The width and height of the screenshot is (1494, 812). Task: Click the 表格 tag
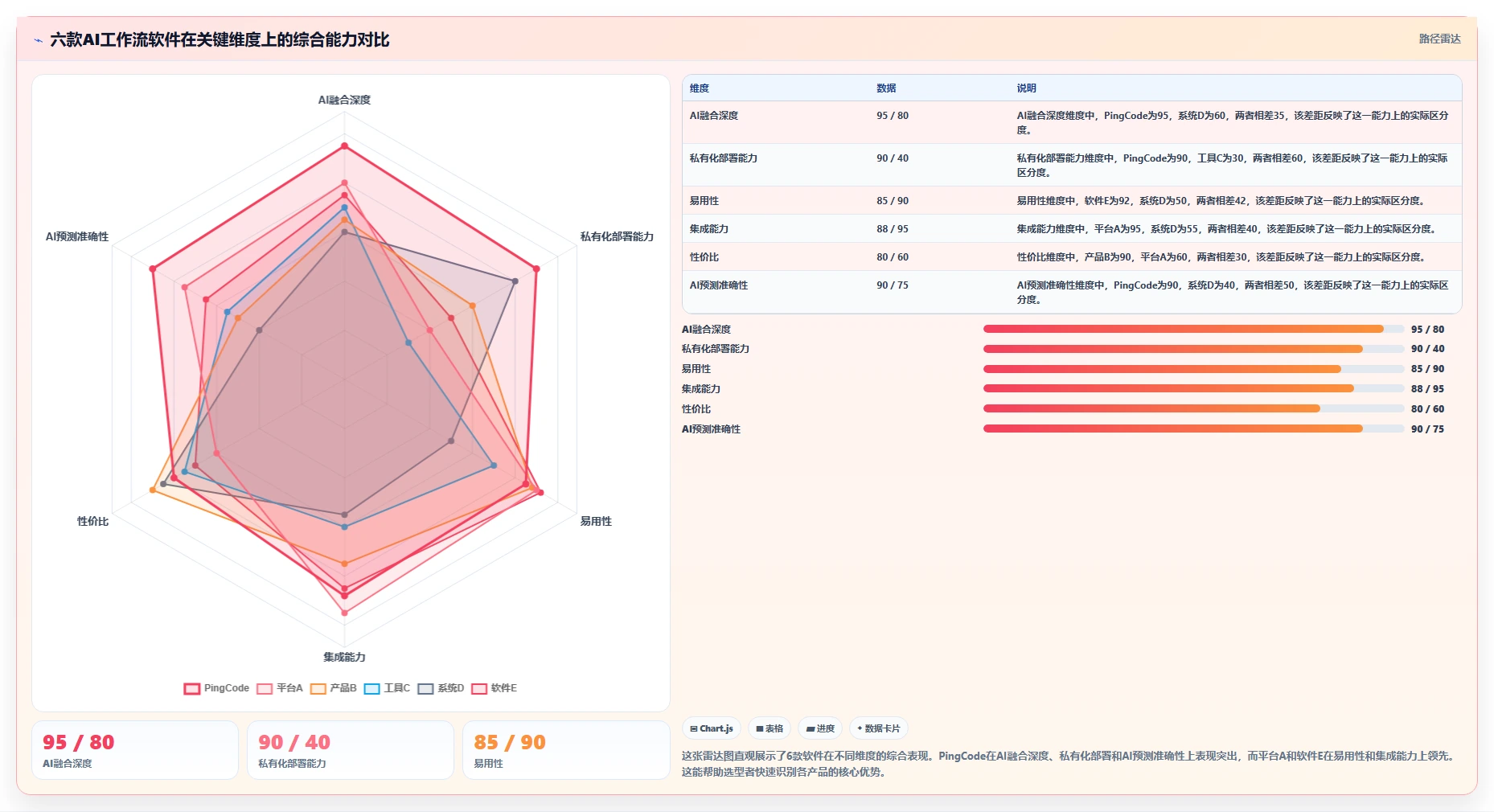(x=770, y=728)
